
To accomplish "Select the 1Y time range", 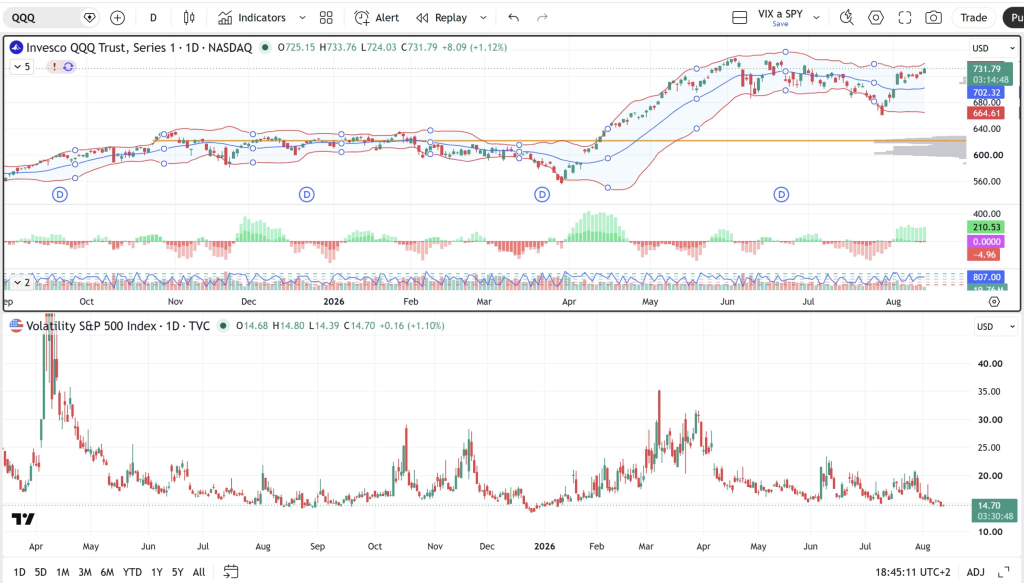I will (157, 572).
